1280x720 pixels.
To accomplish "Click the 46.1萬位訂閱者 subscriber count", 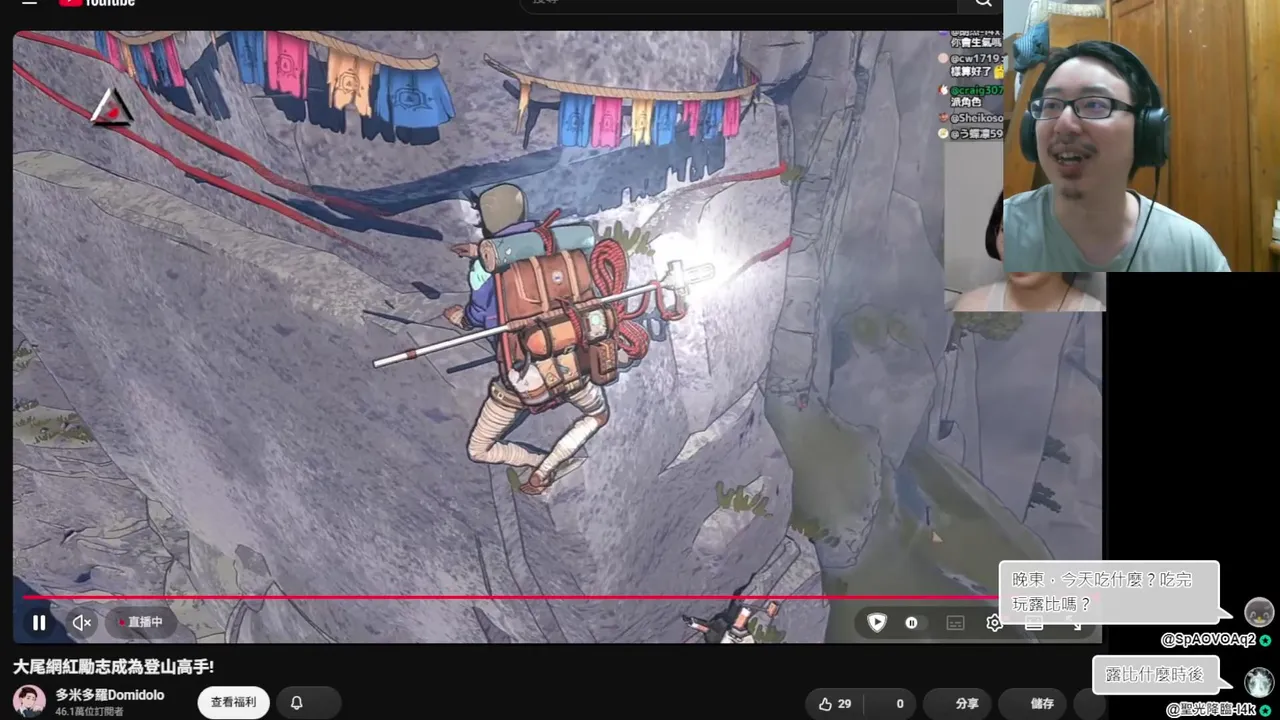I will [89, 712].
